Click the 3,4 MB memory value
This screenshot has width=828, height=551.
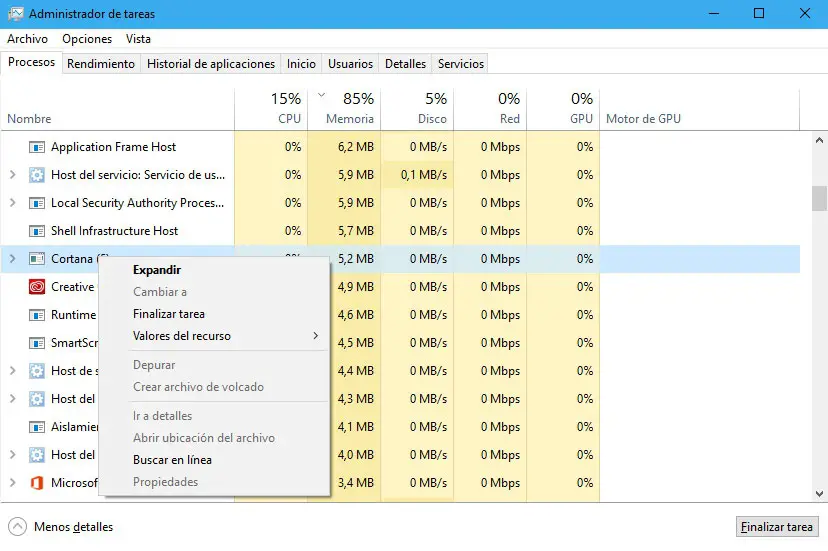[356, 483]
